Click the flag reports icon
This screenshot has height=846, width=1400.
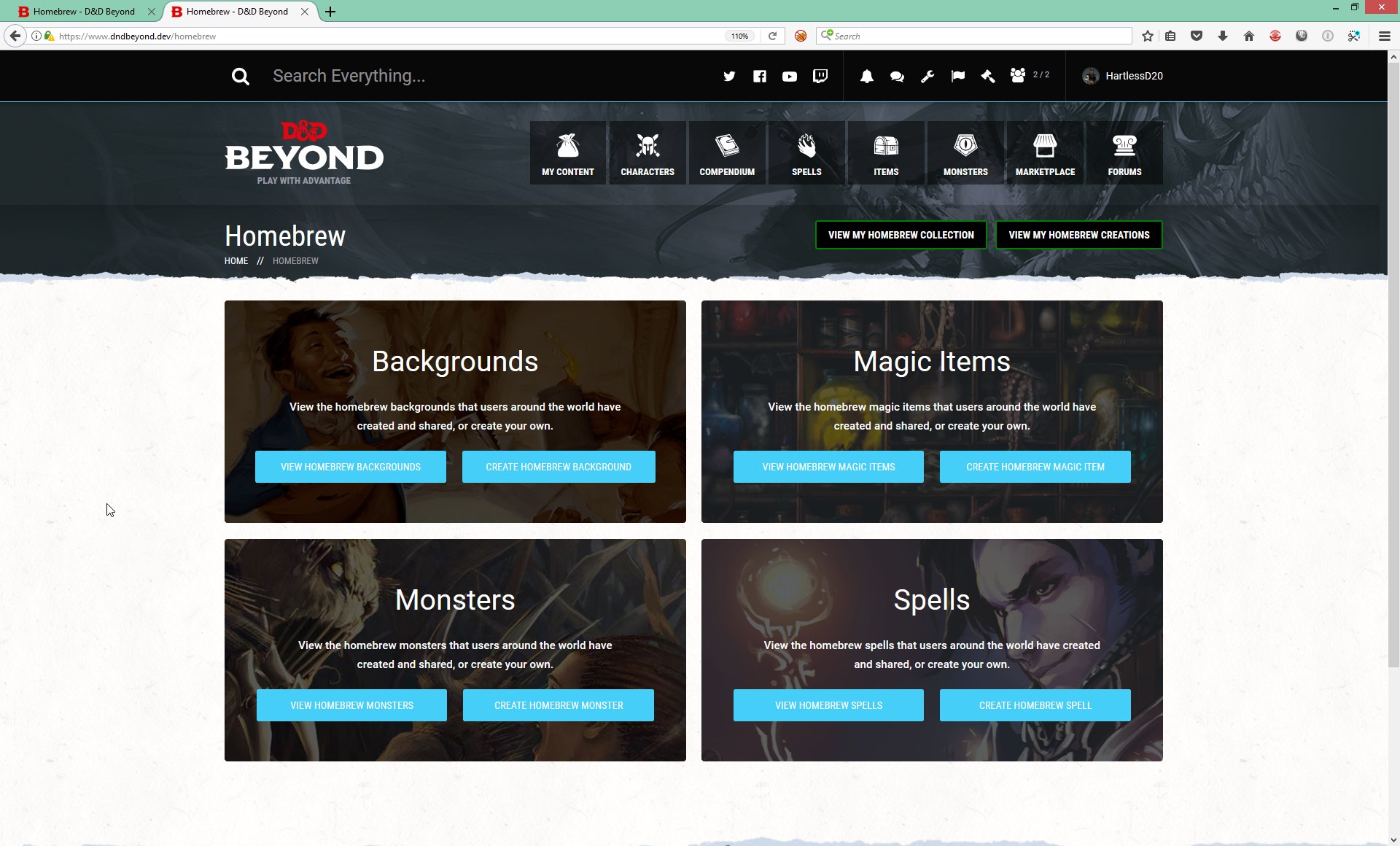[x=958, y=76]
